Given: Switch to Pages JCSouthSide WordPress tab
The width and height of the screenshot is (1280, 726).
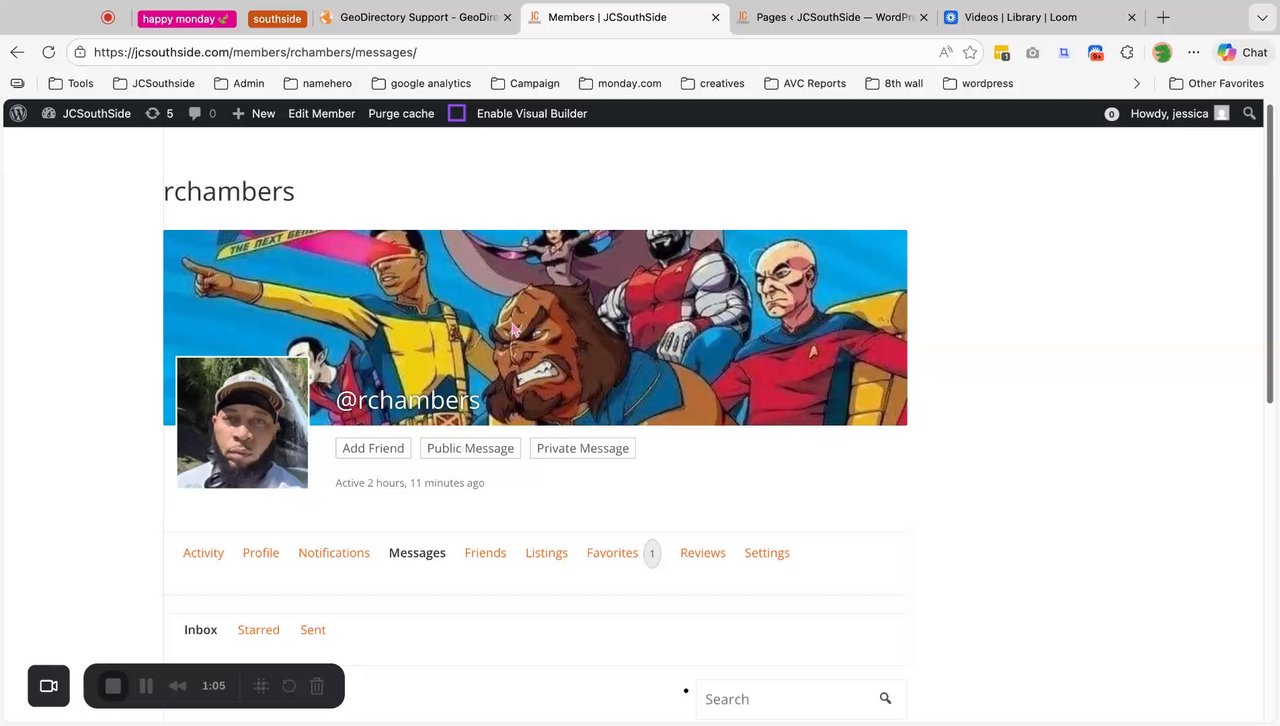Looking at the screenshot, I should tap(832, 17).
